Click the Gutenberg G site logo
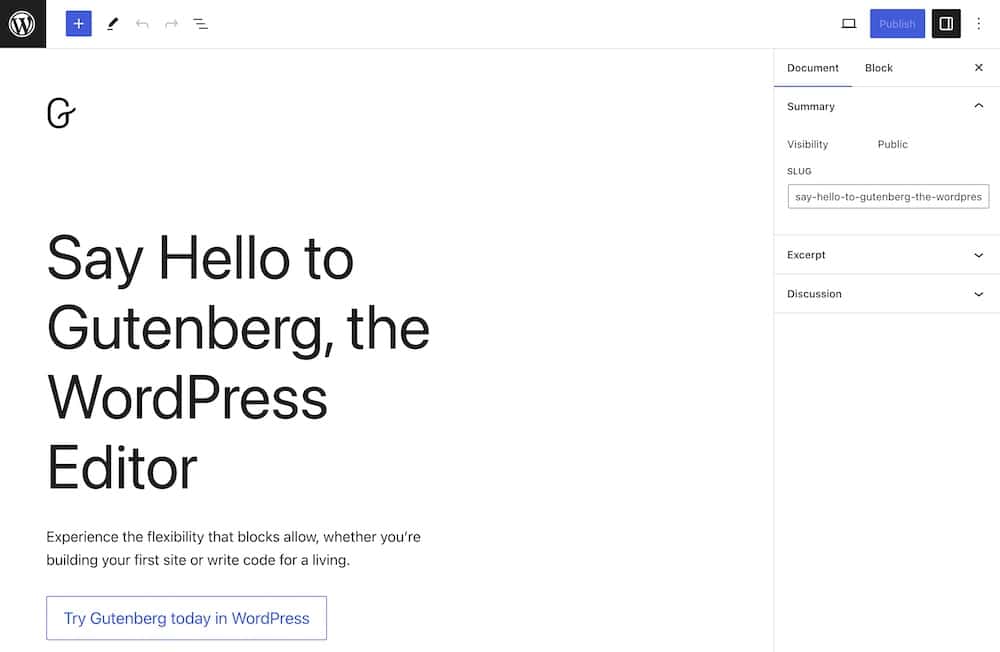This screenshot has height=652, width=1000. coord(61,113)
